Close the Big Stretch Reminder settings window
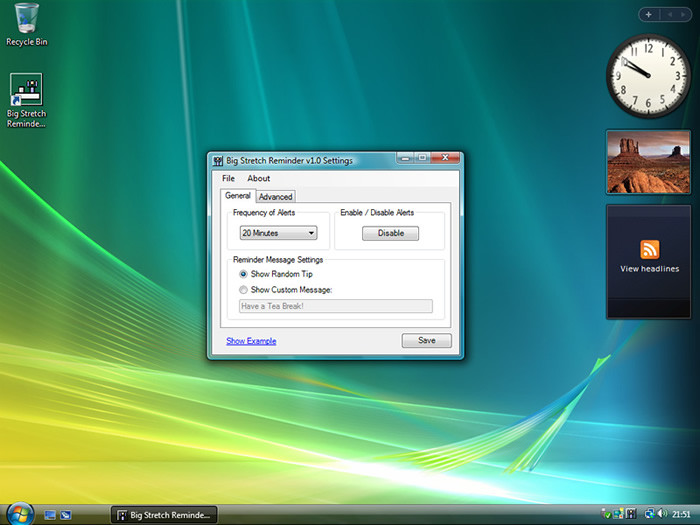Viewport: 700px width, 525px height. pyautogui.click(x=445, y=158)
